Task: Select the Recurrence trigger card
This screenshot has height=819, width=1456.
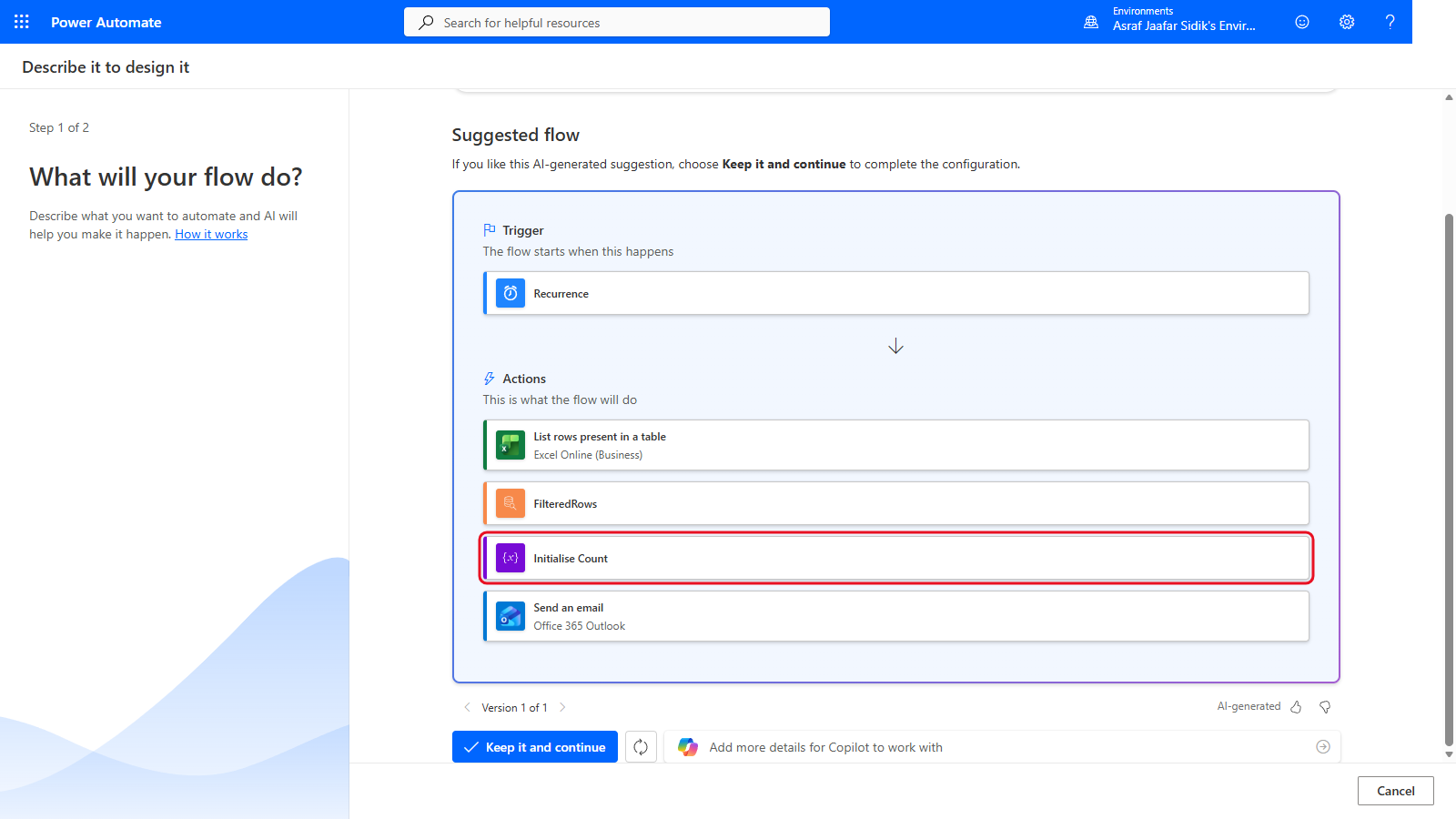Action: coord(896,293)
